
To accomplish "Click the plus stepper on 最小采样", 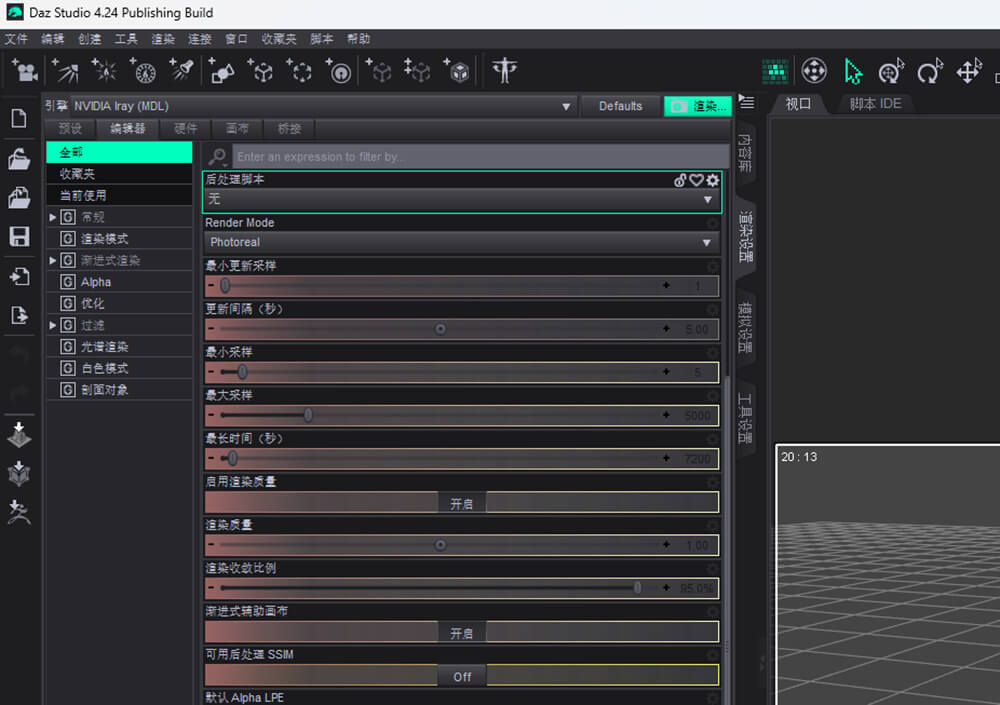I will (666, 372).
